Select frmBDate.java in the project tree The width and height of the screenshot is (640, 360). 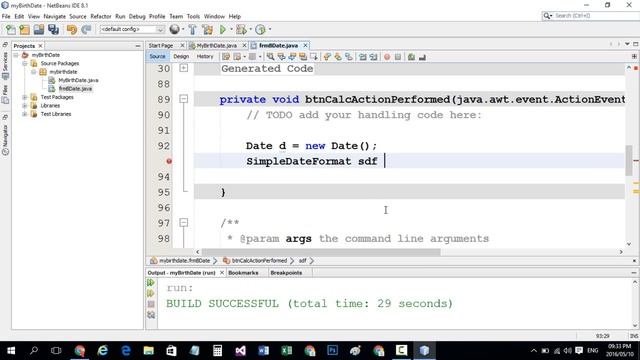pyautogui.click(x=75, y=89)
